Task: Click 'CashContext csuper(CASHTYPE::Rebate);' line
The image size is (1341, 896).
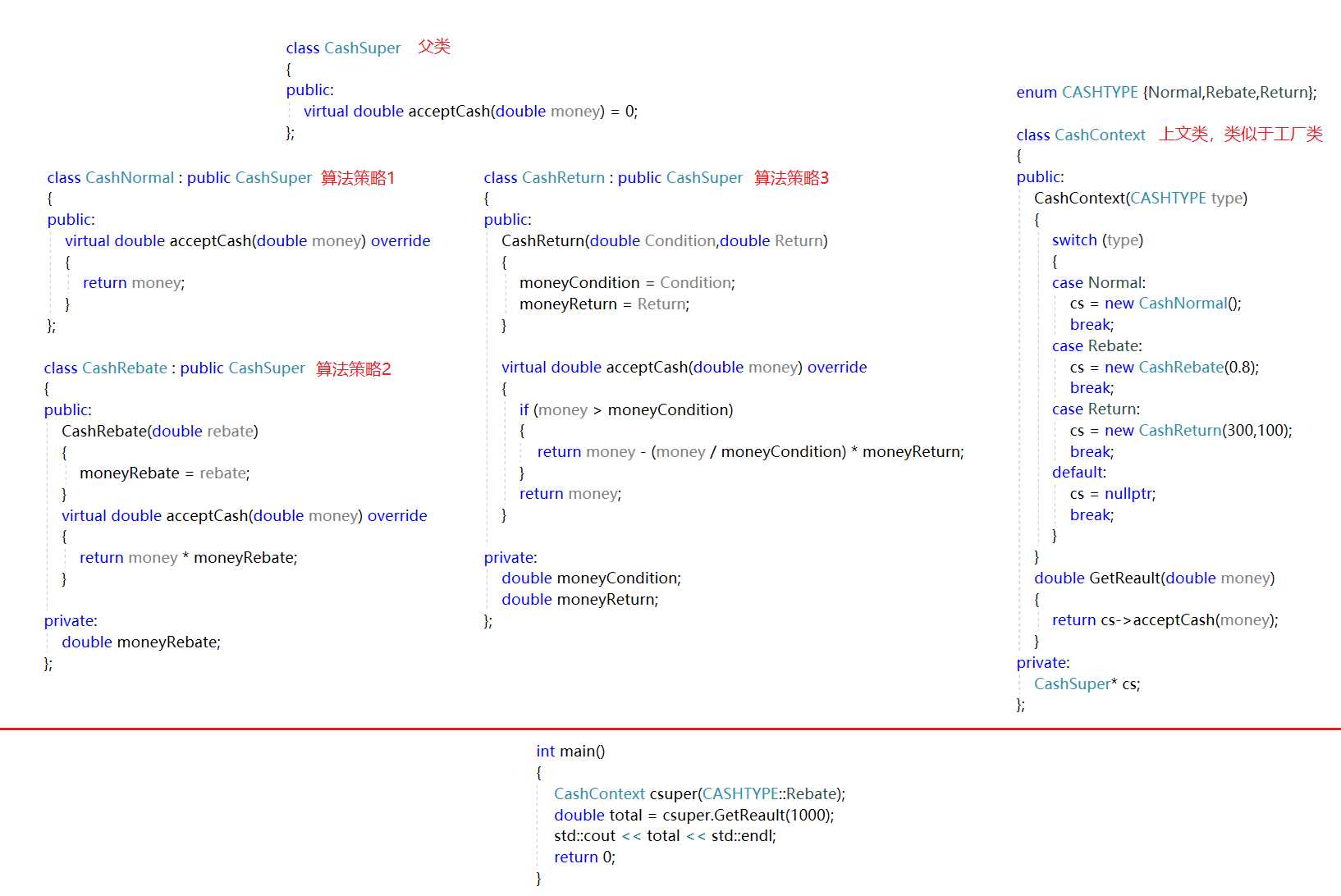Action: 700,793
